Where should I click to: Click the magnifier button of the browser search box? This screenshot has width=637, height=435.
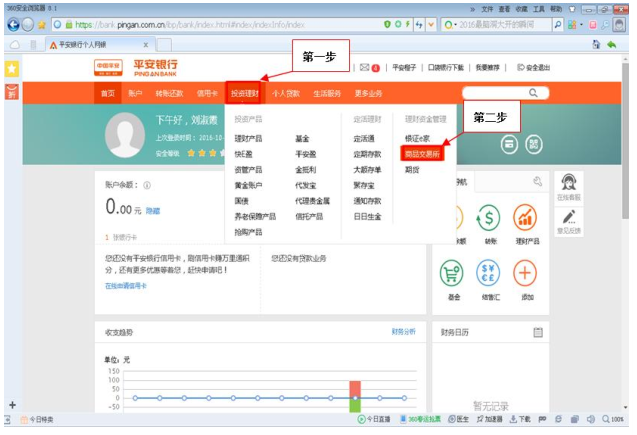558,25
